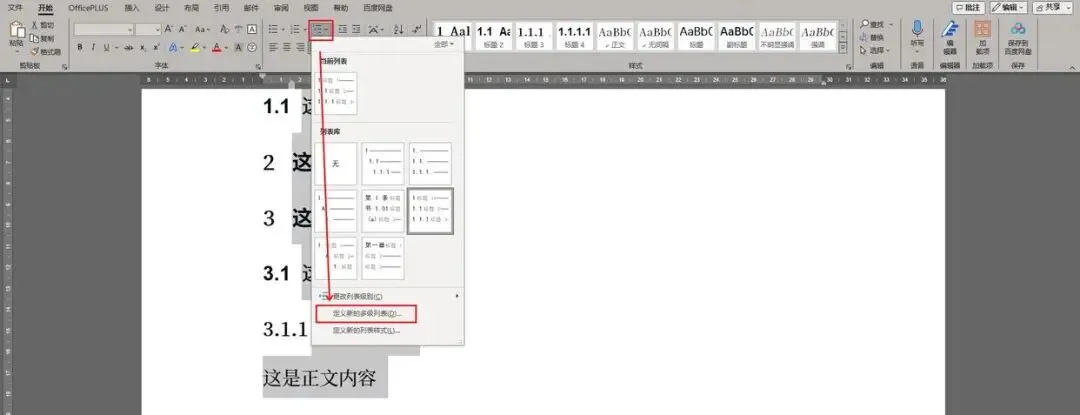Screen dimensions: 1080x415
Task: Switch to the 引用 (References) tab
Action: click(221, 8)
